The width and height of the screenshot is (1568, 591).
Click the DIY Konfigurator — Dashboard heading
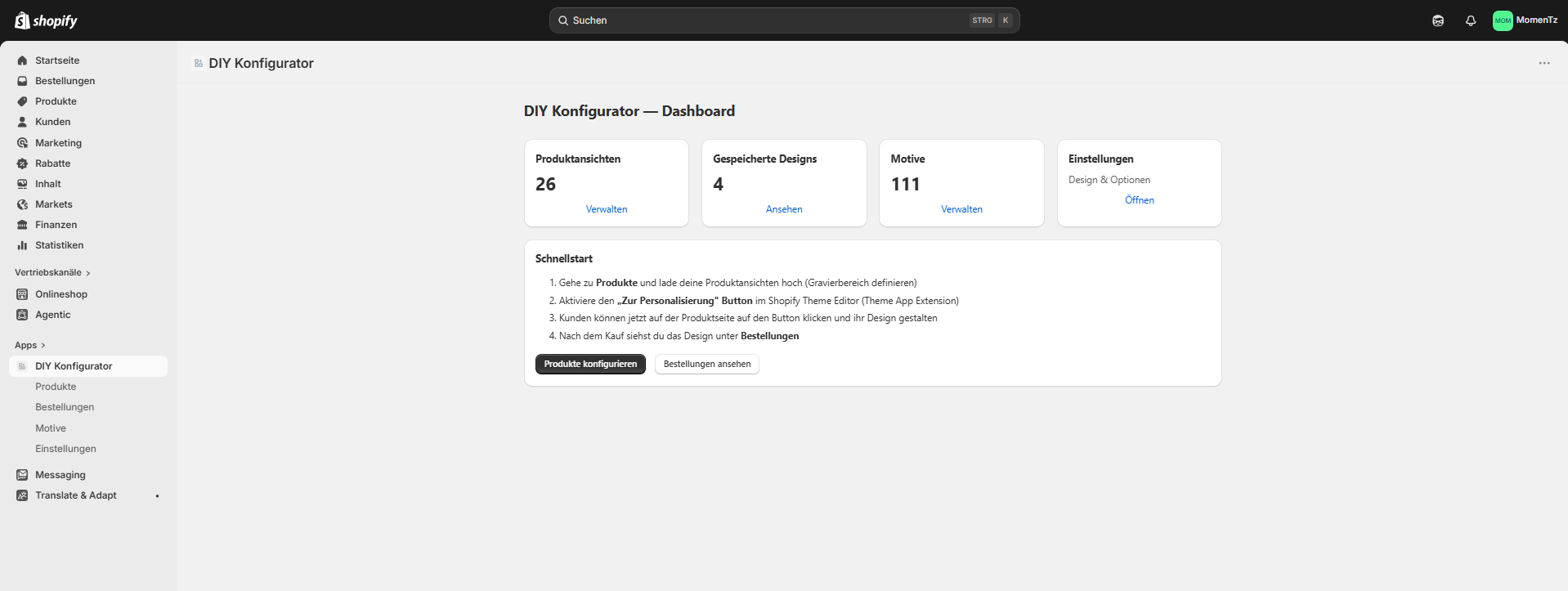629,111
